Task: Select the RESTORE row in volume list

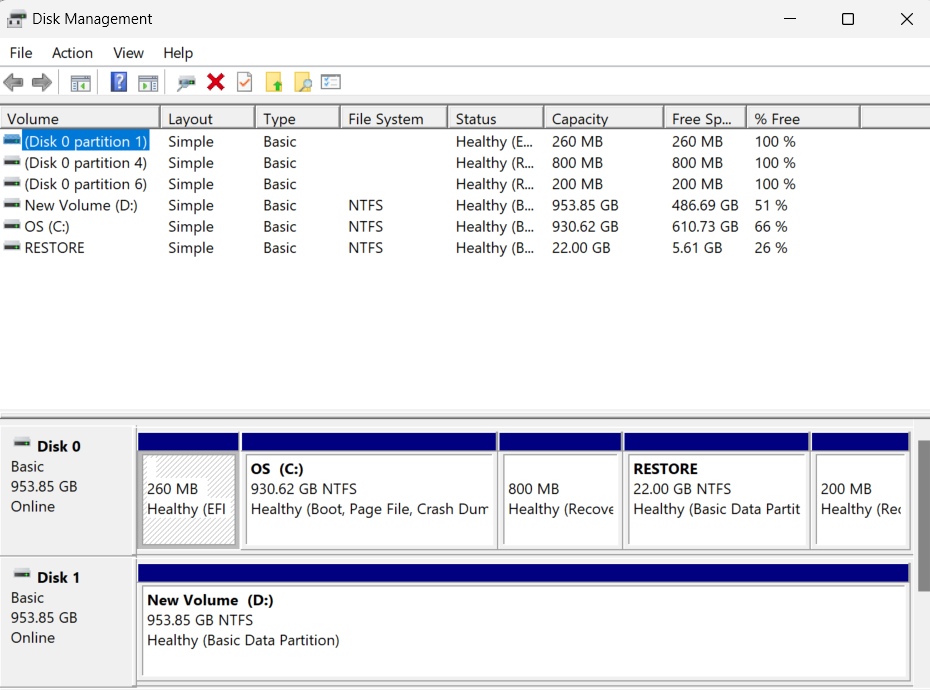Action: 54,248
